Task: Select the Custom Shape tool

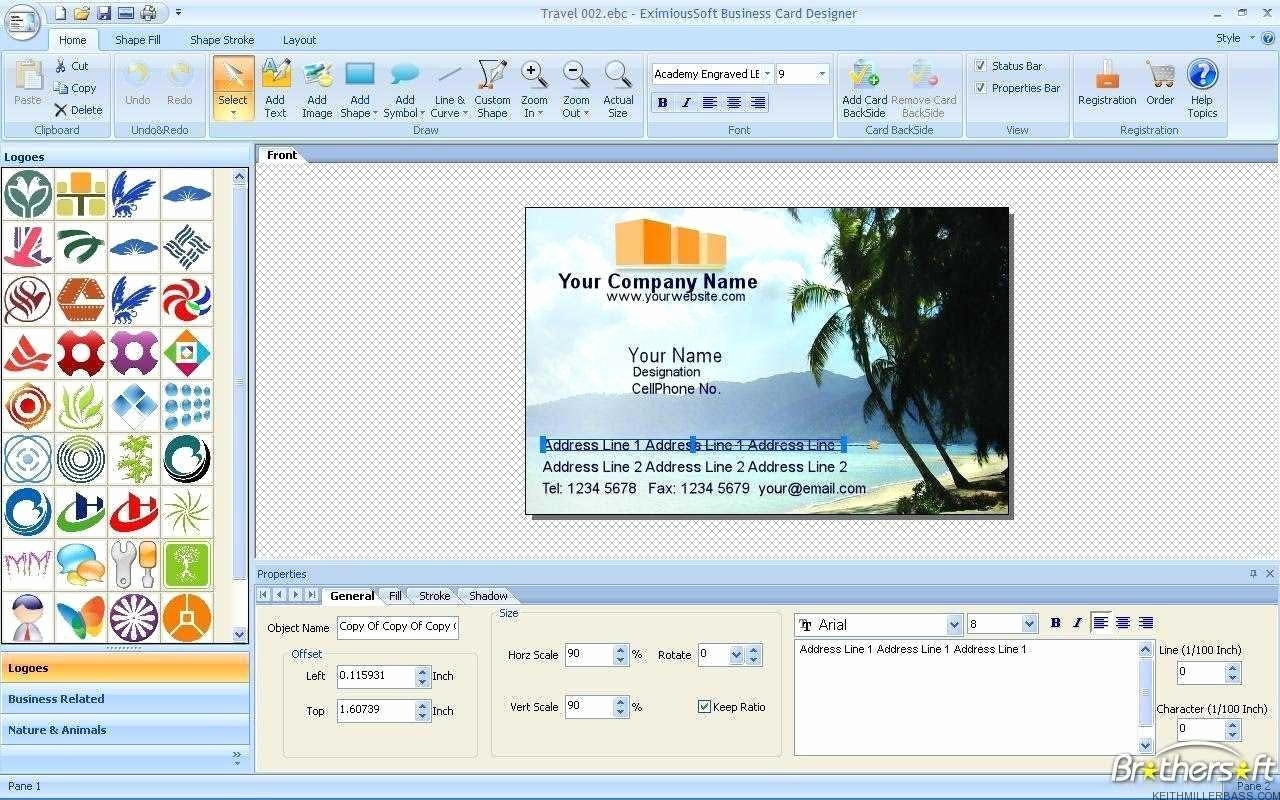Action: point(492,88)
